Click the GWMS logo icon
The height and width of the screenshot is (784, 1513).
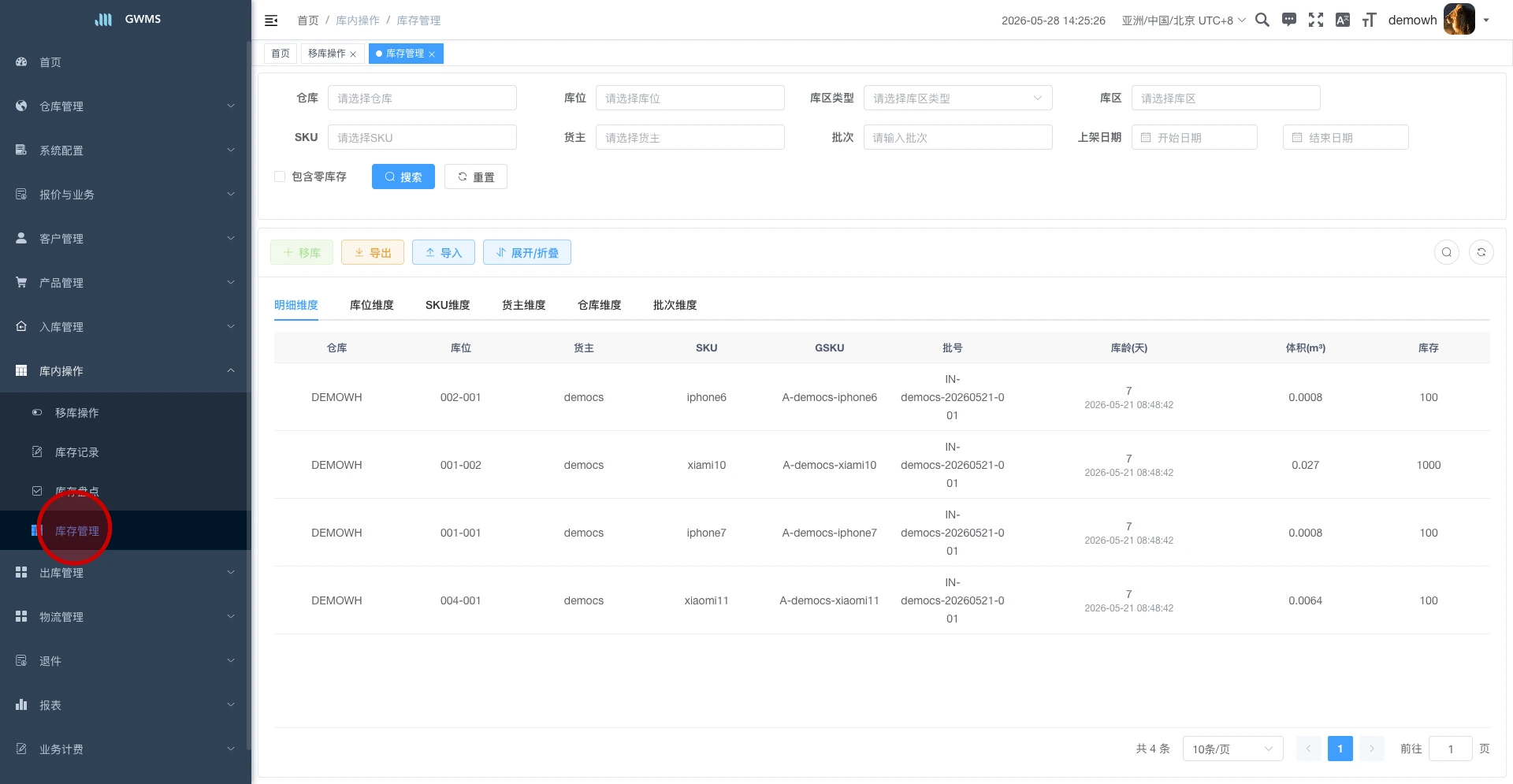click(103, 20)
